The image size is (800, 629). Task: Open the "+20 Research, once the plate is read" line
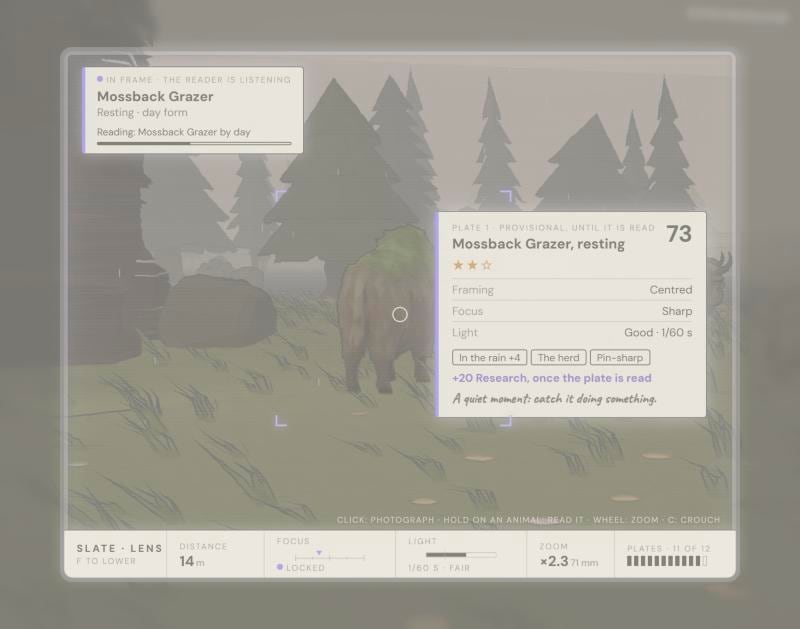pyautogui.click(x=552, y=378)
